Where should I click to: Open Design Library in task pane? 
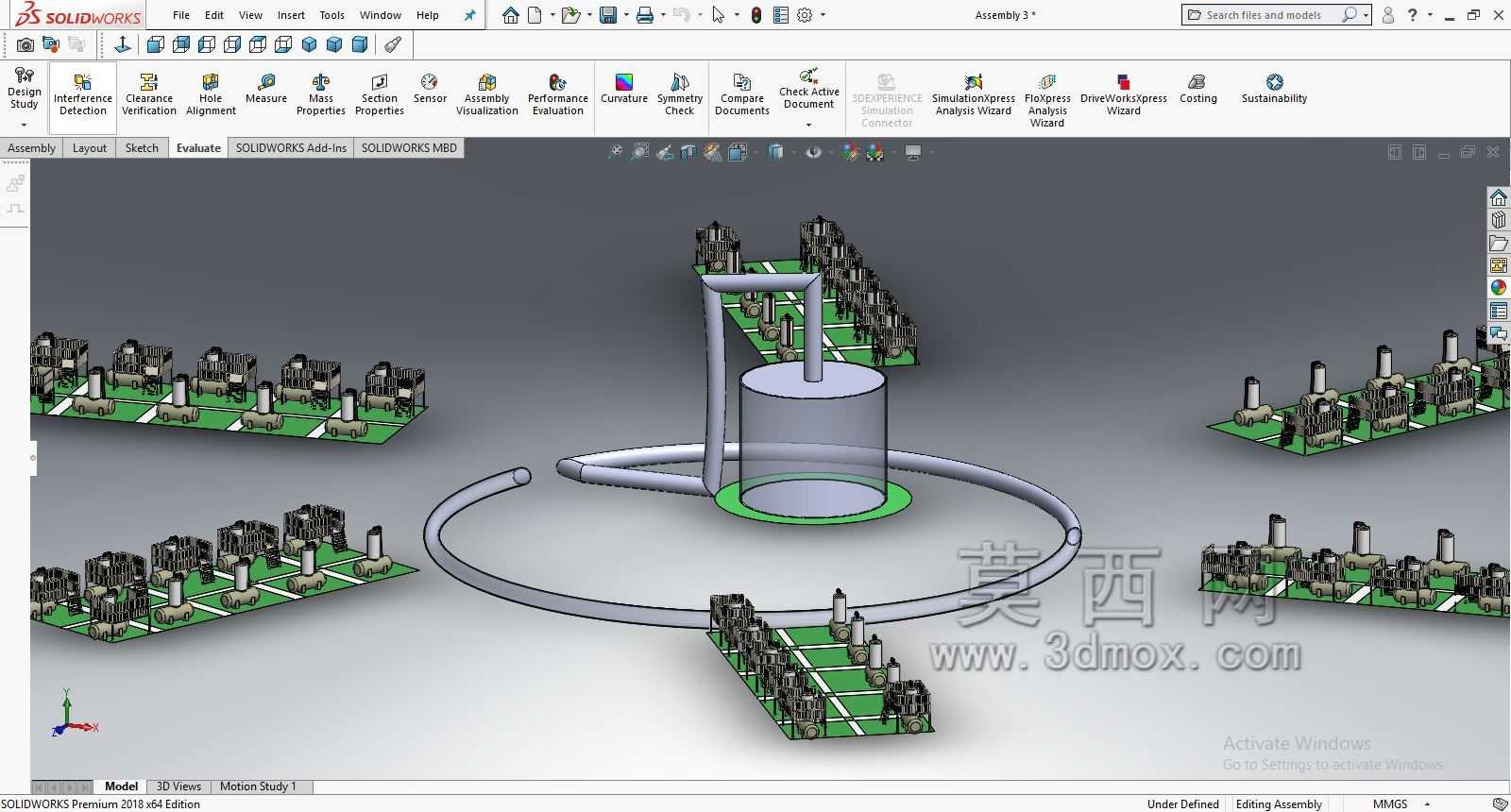click(1499, 220)
